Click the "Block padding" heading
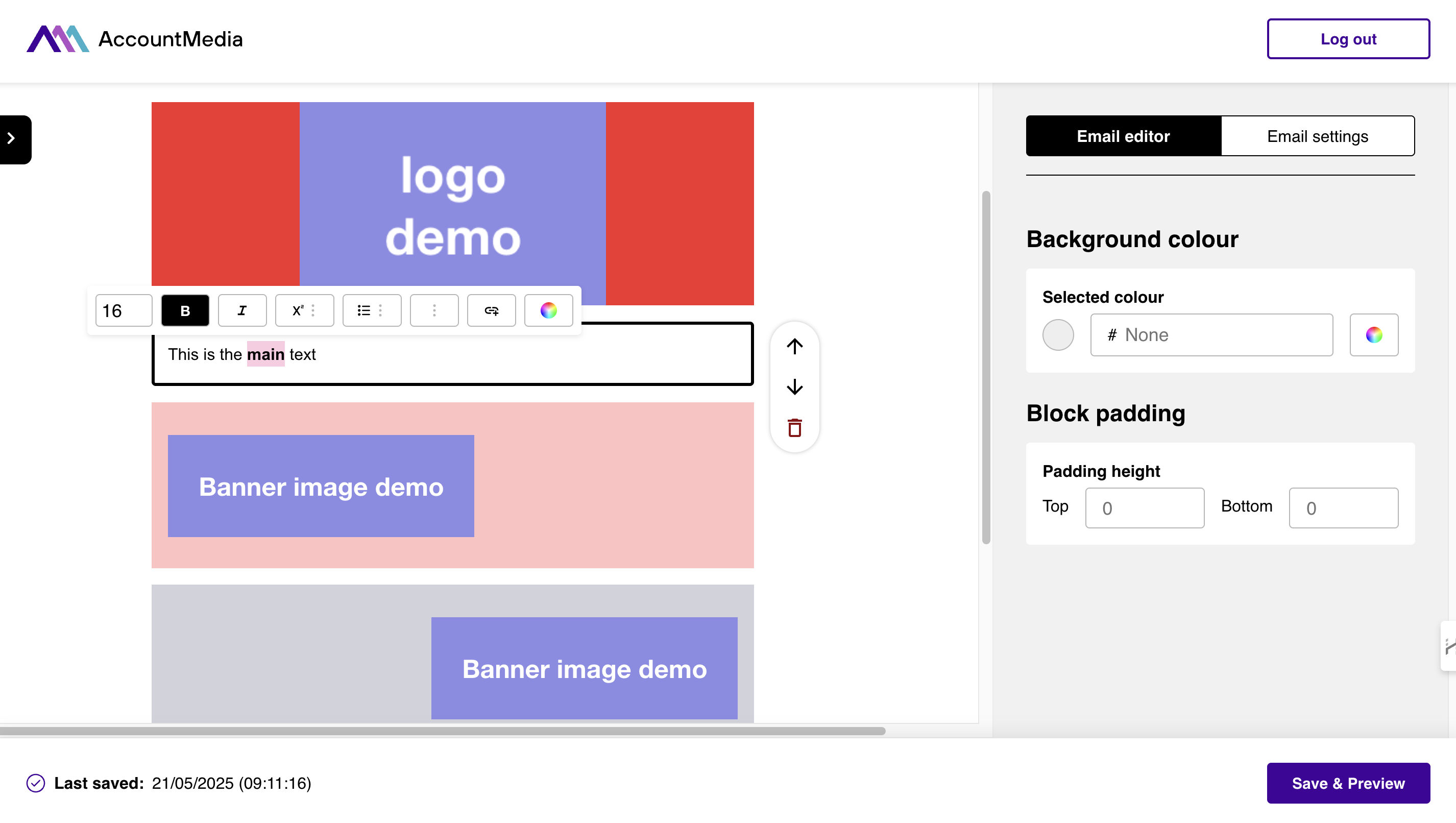This screenshot has height=823, width=1456. (1106, 413)
